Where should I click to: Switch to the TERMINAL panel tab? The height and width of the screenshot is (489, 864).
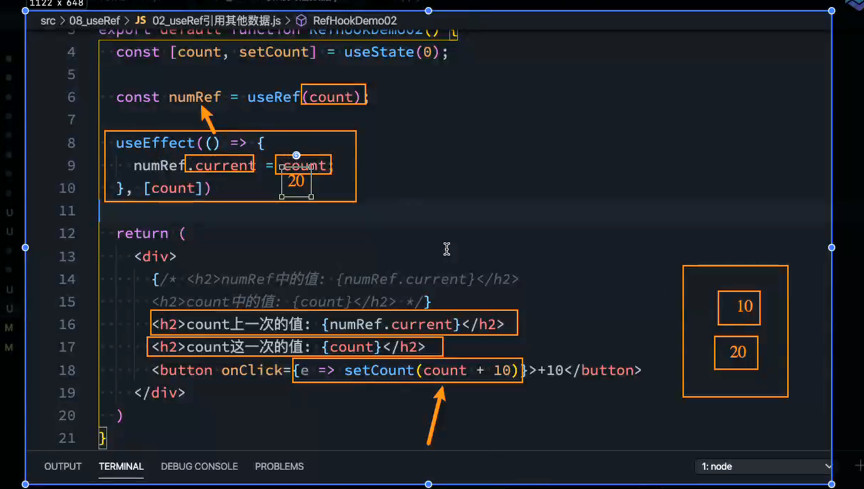(x=121, y=466)
